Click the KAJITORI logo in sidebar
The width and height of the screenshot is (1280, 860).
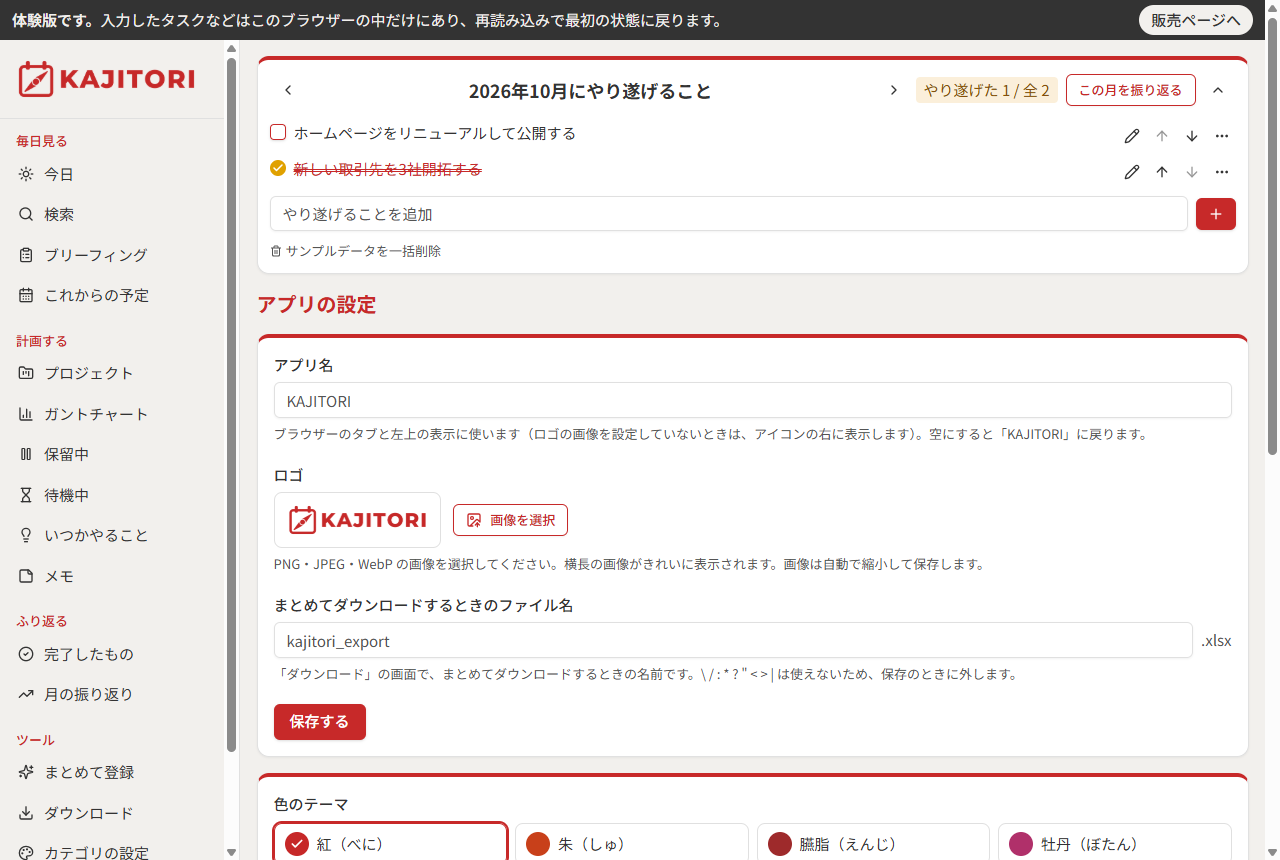tap(107, 79)
